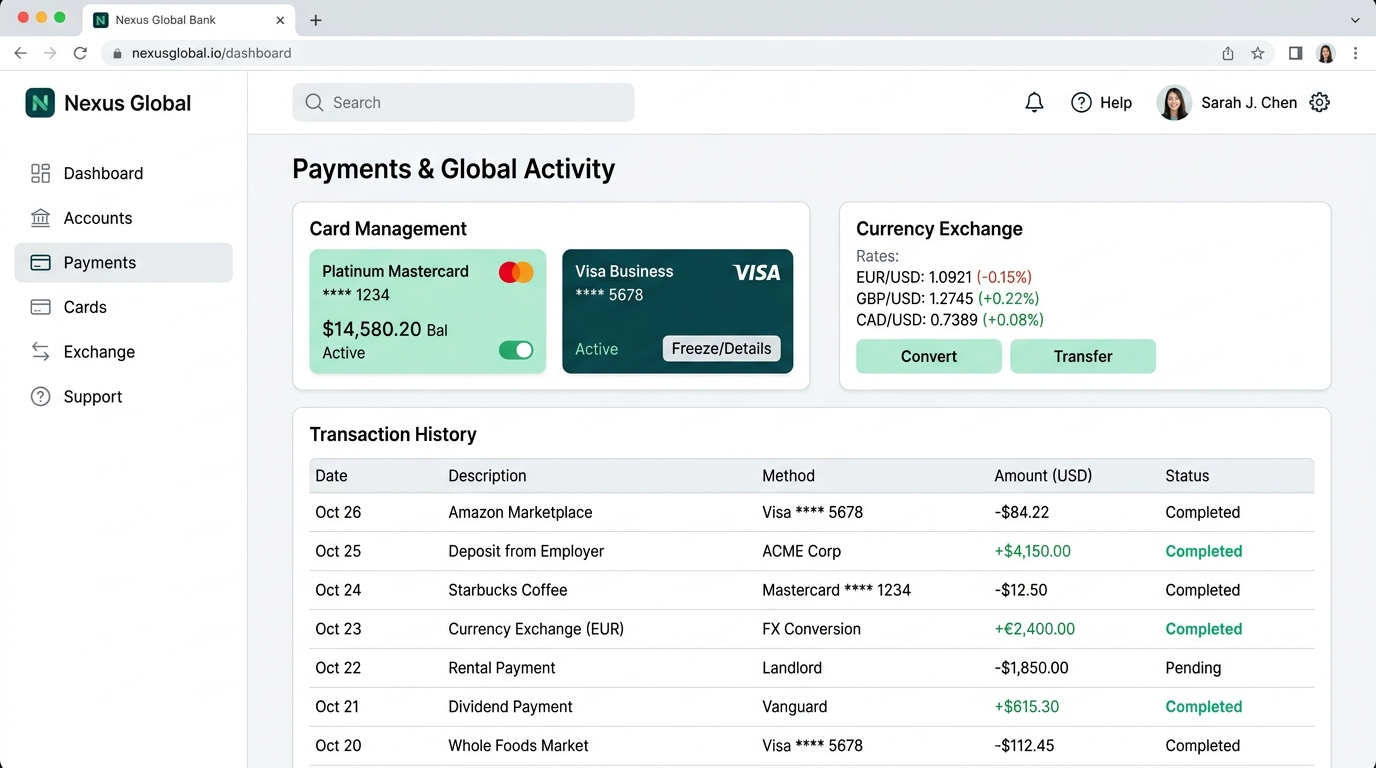1376x768 pixels.
Task: Toggle browser side panel icon
Action: (1295, 53)
